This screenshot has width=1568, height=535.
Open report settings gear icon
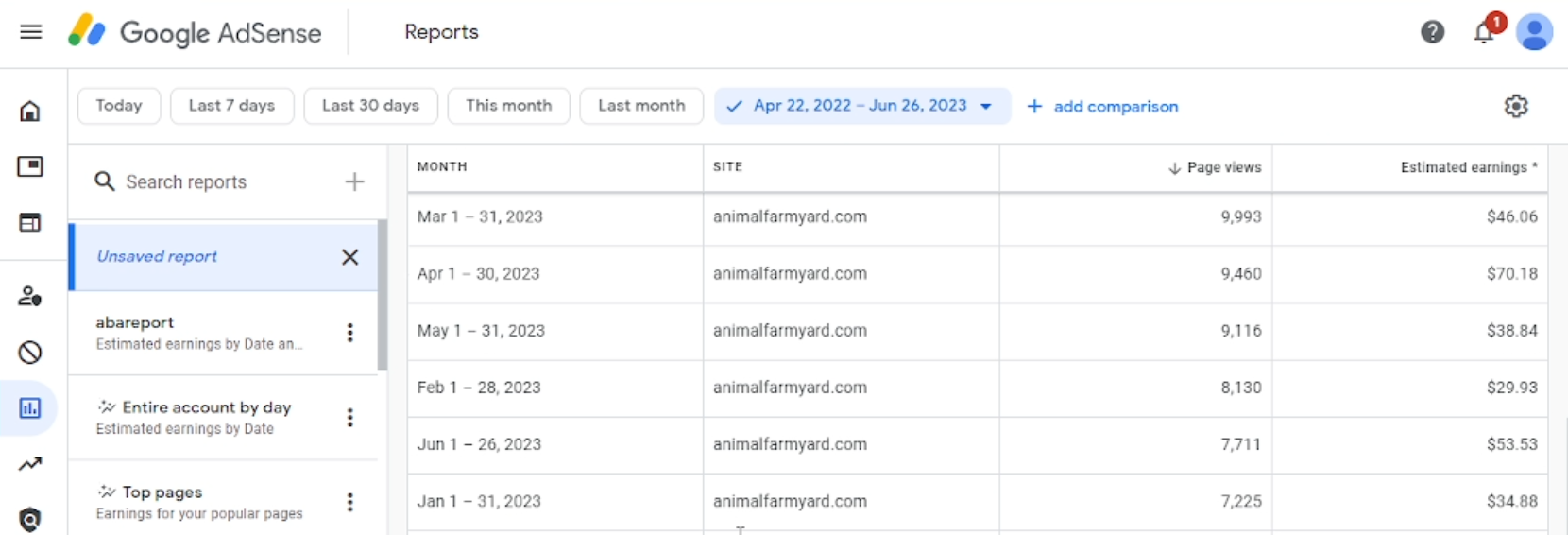tap(1516, 106)
